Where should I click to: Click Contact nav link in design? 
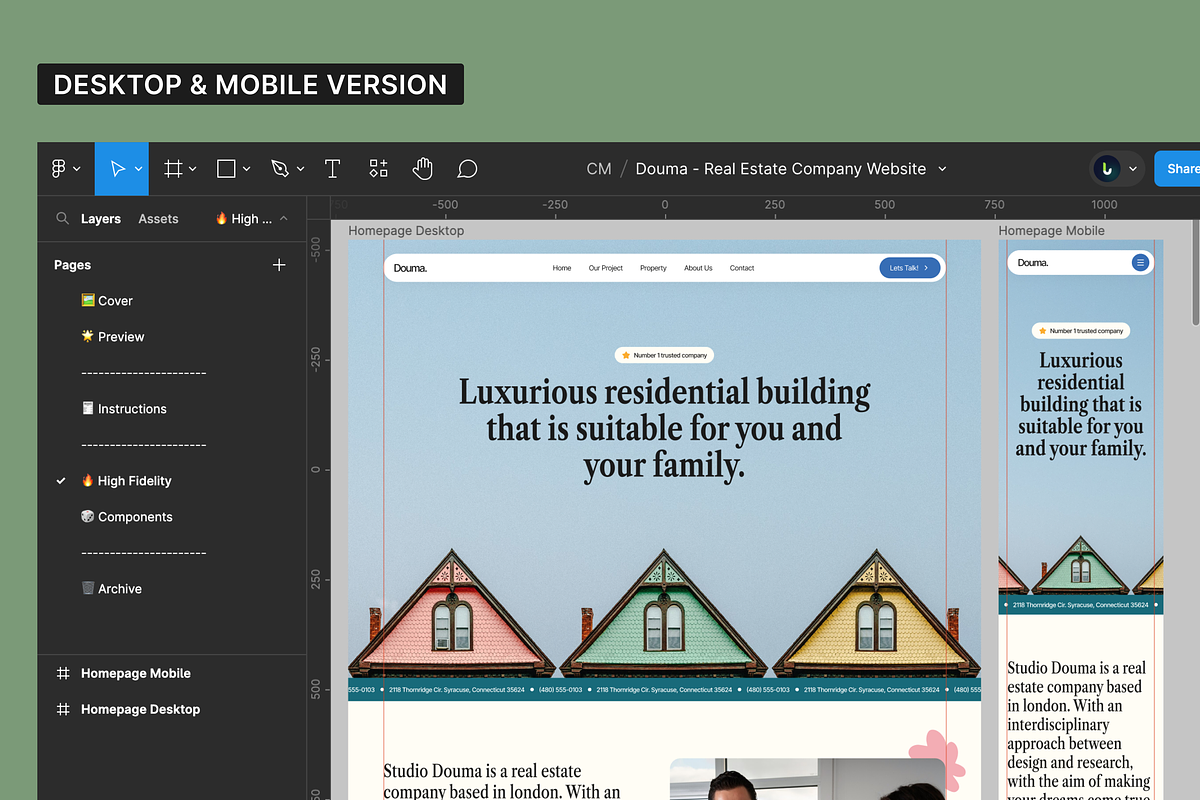click(x=742, y=268)
